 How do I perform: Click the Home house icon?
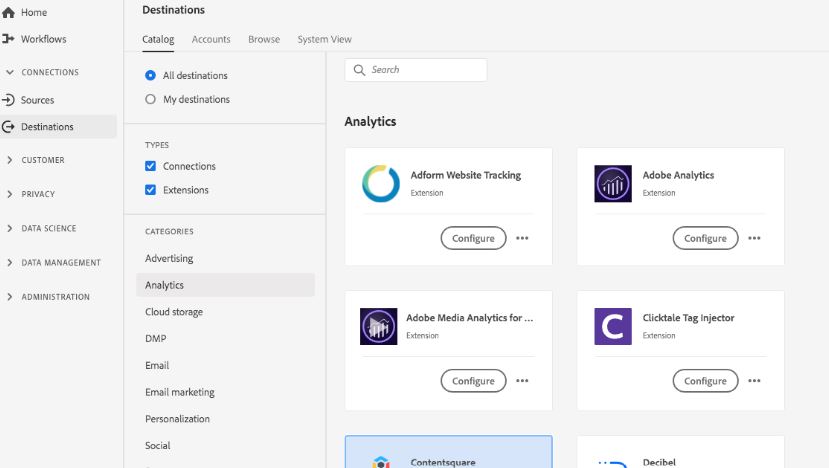click(8, 12)
